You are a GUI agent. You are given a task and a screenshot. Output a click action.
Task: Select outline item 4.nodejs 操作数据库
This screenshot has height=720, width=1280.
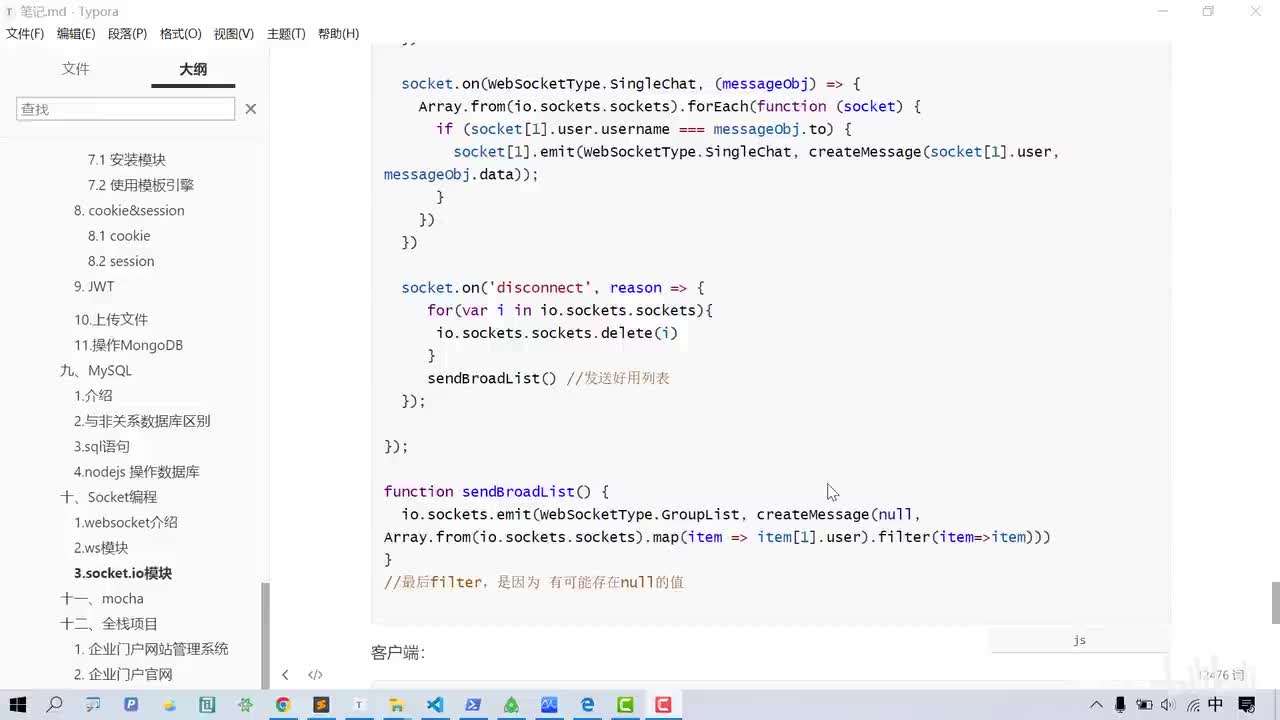coord(137,472)
